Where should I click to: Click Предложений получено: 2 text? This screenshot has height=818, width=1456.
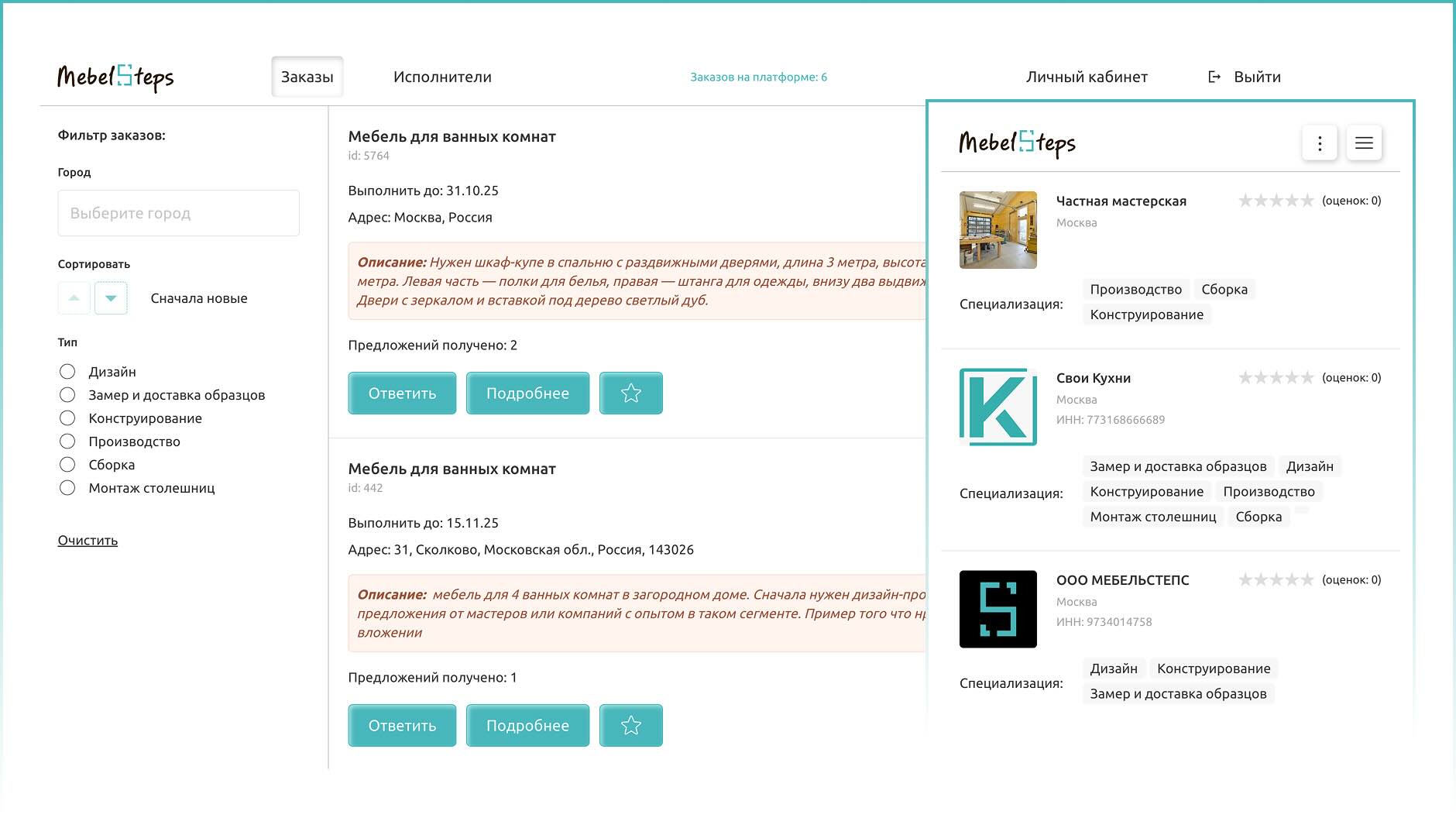point(433,345)
